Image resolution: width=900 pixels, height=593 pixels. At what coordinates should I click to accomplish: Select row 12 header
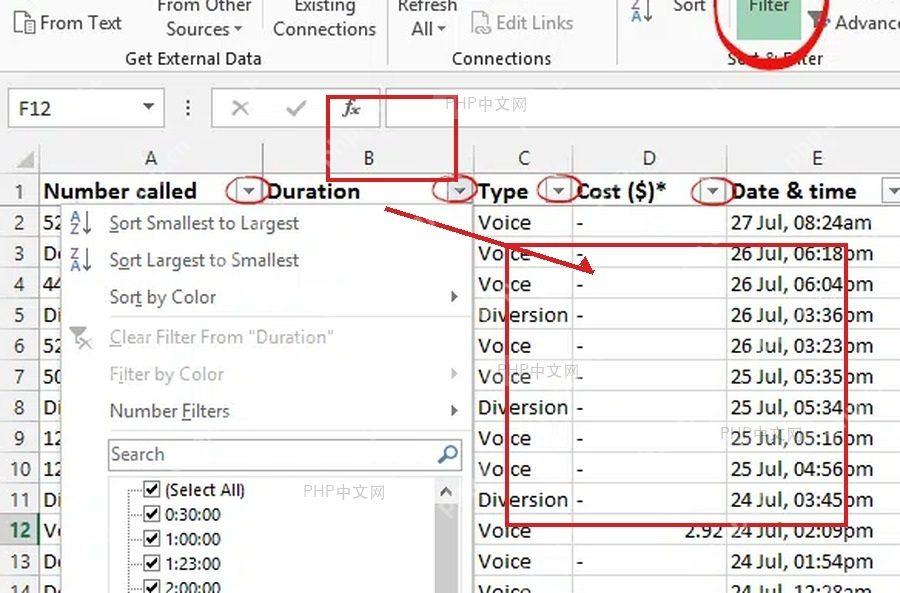coord(19,530)
